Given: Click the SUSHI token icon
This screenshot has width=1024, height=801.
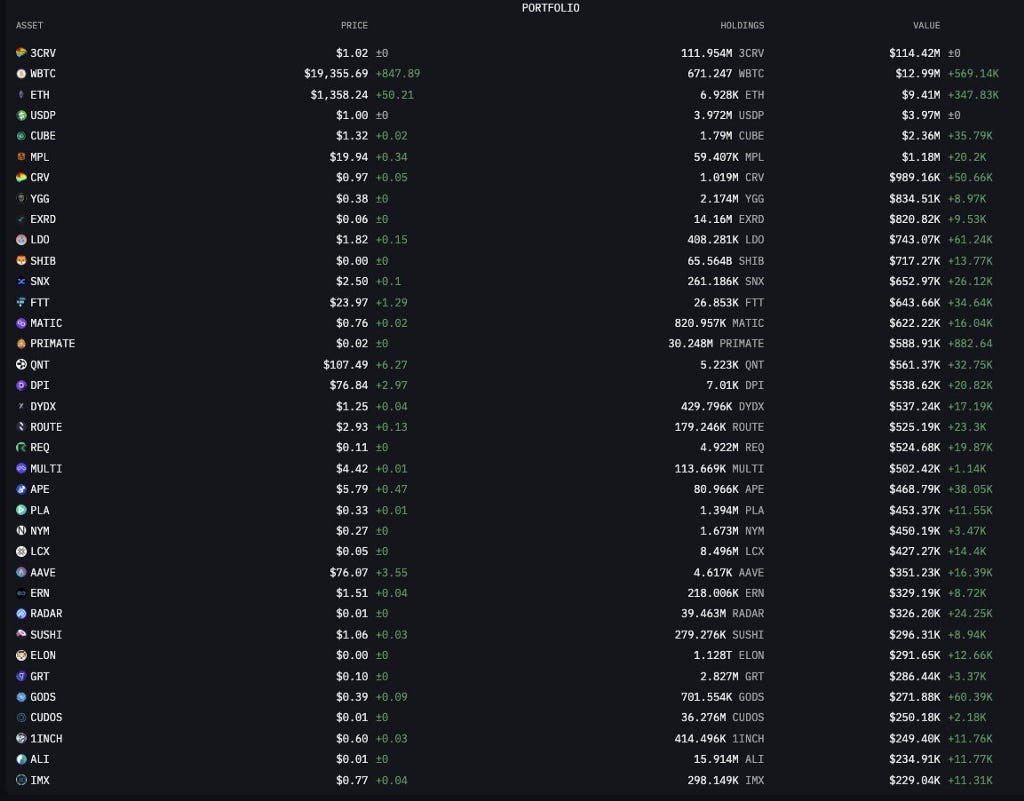Looking at the screenshot, I should [x=21, y=635].
